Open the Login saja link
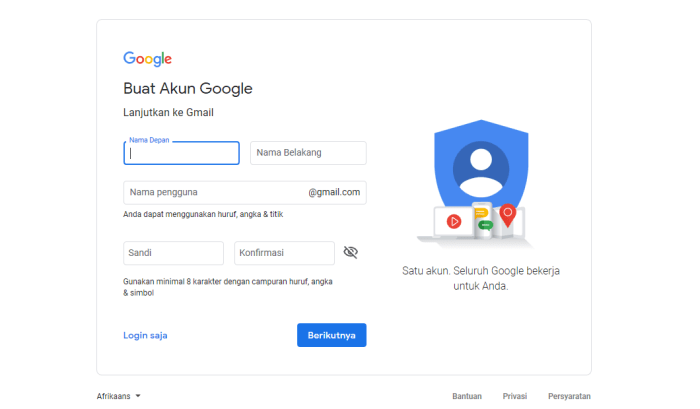The image size is (700, 409). tap(145, 335)
